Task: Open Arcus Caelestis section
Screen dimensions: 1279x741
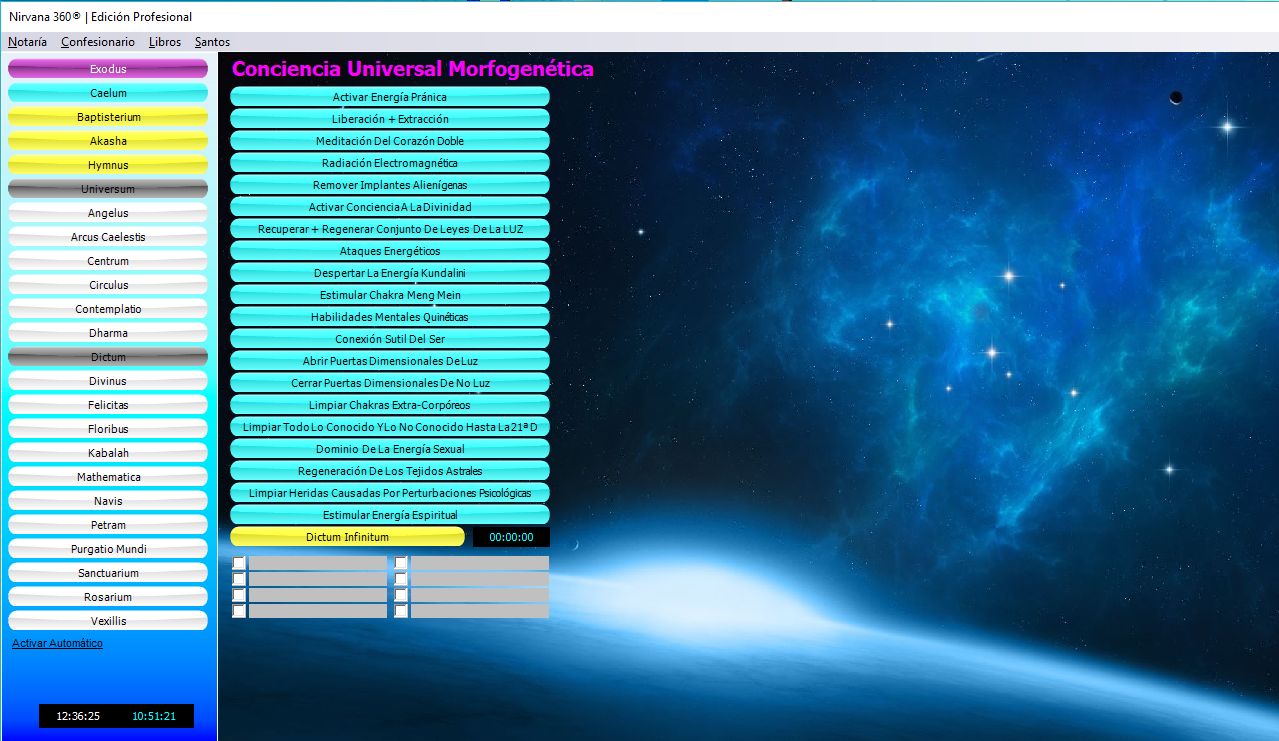Action: point(108,237)
